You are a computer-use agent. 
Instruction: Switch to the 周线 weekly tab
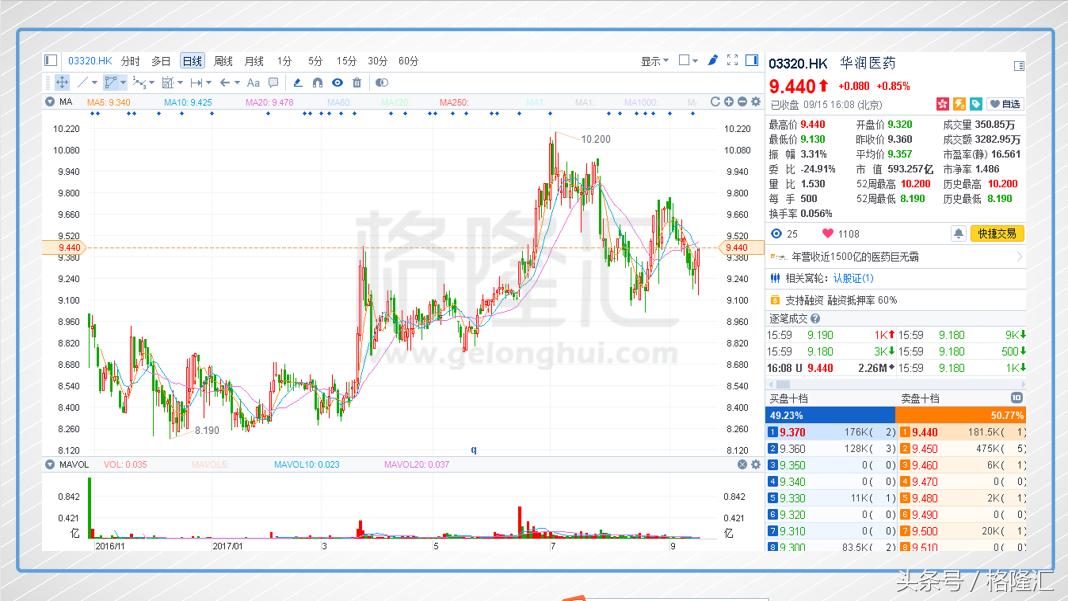[223, 61]
